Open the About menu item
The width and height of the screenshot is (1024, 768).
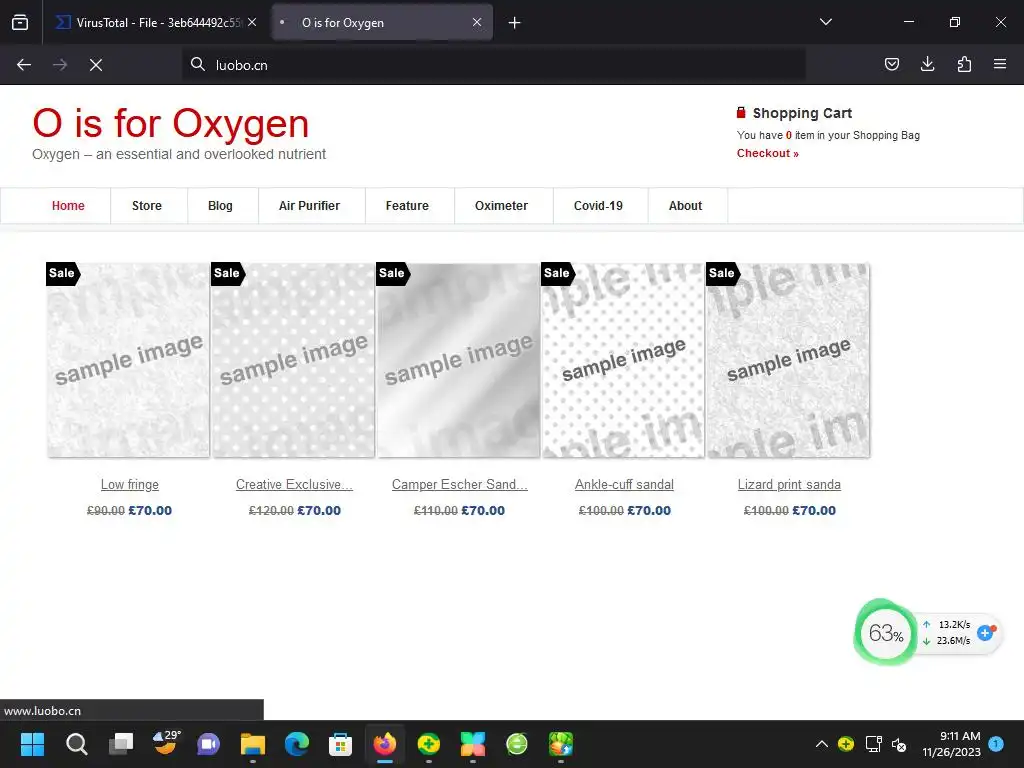click(686, 206)
